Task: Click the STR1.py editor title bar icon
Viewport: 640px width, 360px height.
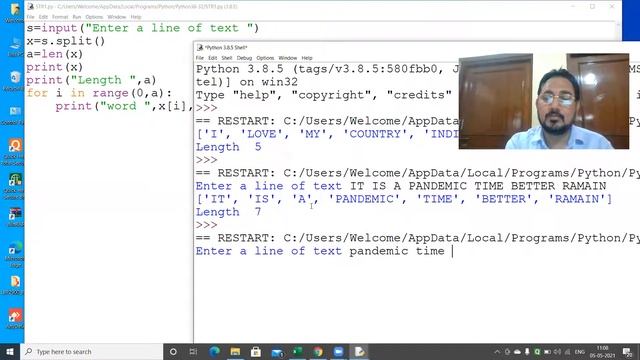Action: 31,7
